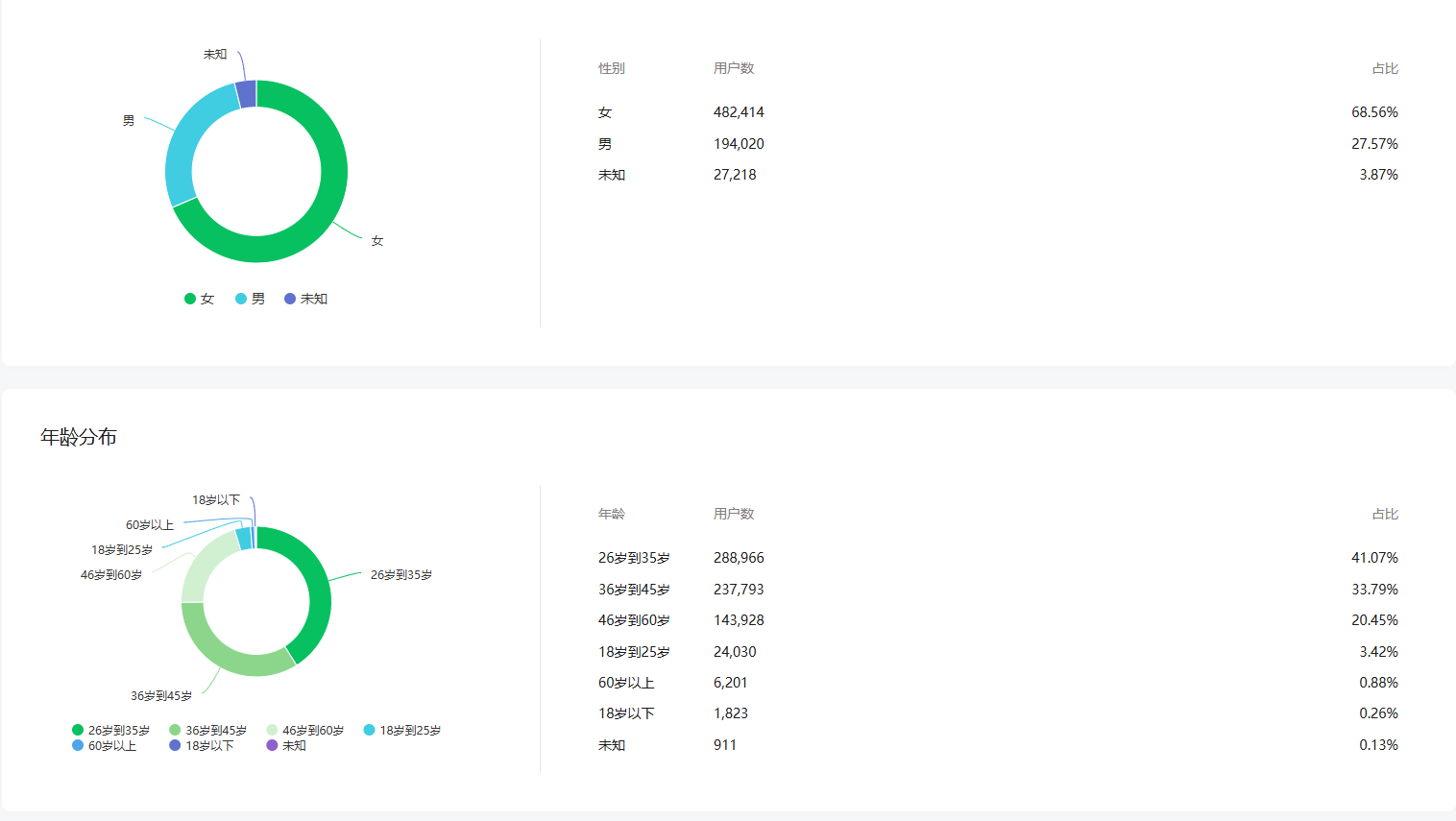The image size is (1456, 821).
Task: Click the 年龄分布 section title
Action: (x=79, y=437)
